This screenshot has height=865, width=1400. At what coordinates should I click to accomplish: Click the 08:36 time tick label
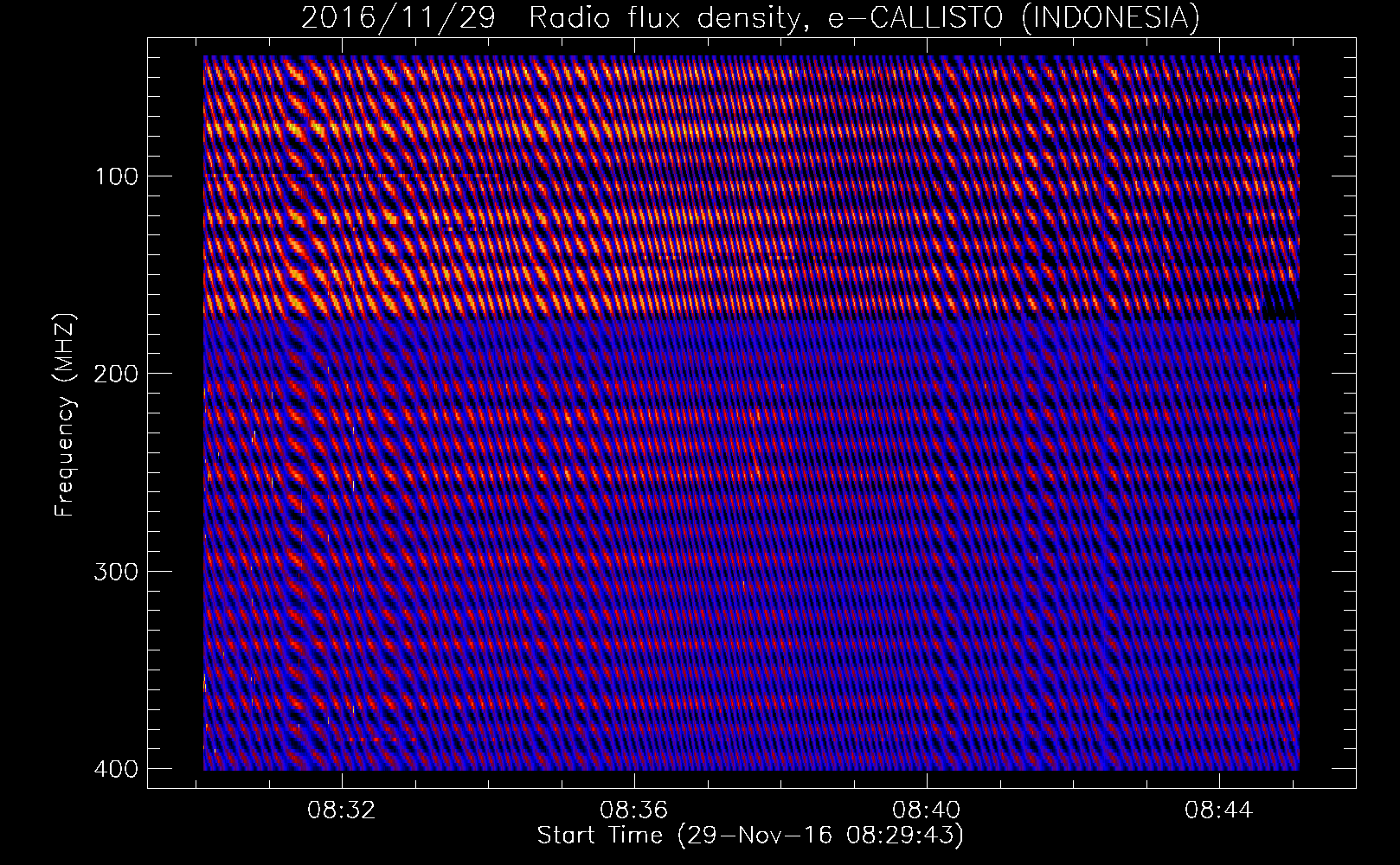click(636, 811)
